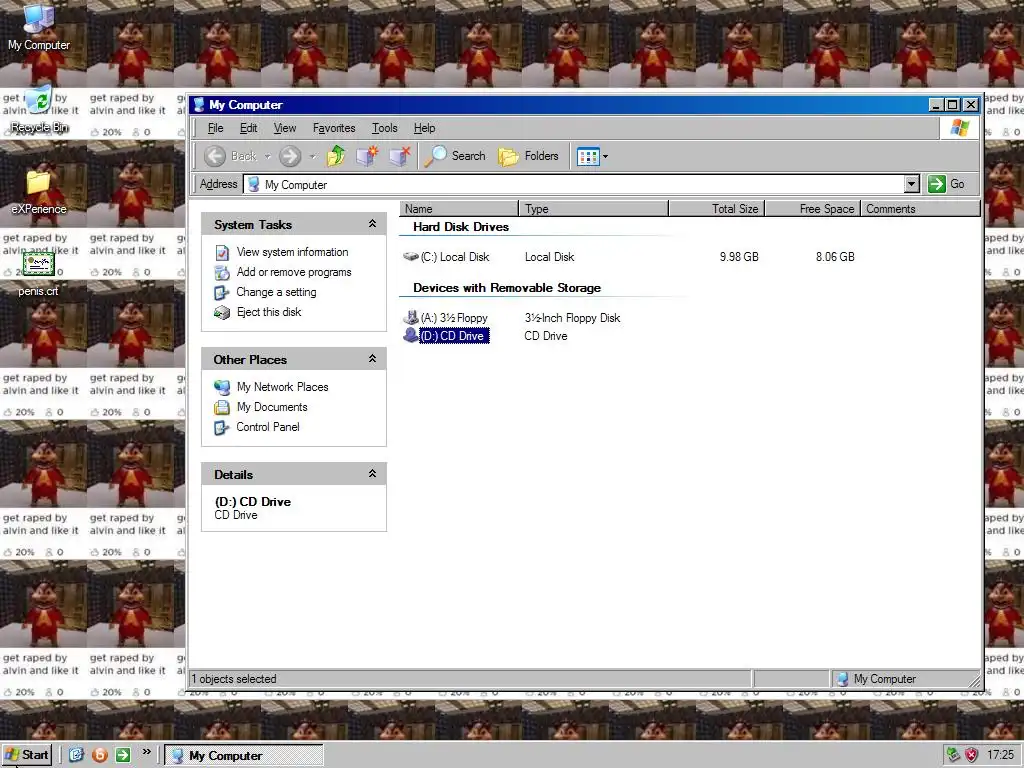Screen dimensions: 1024x768
Task: Click the Map Network Drive toolbar icon
Action: click(x=367, y=156)
